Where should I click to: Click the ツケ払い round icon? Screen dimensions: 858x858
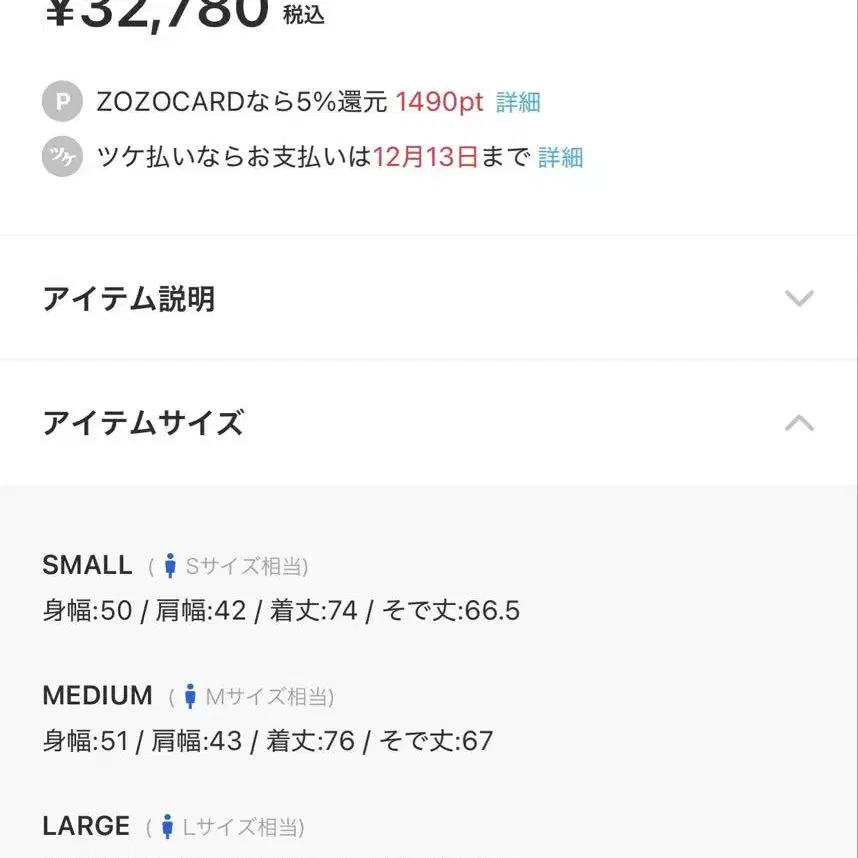(61, 157)
